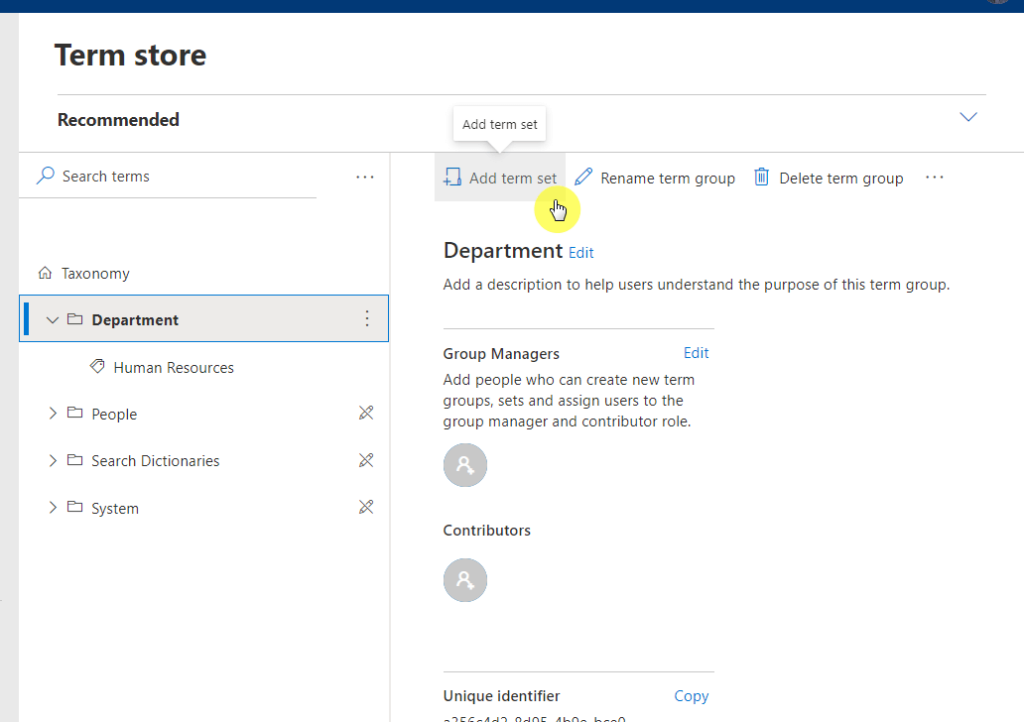Click the Group Managers add person avatar
The width and height of the screenshot is (1024, 722).
pyautogui.click(x=465, y=465)
